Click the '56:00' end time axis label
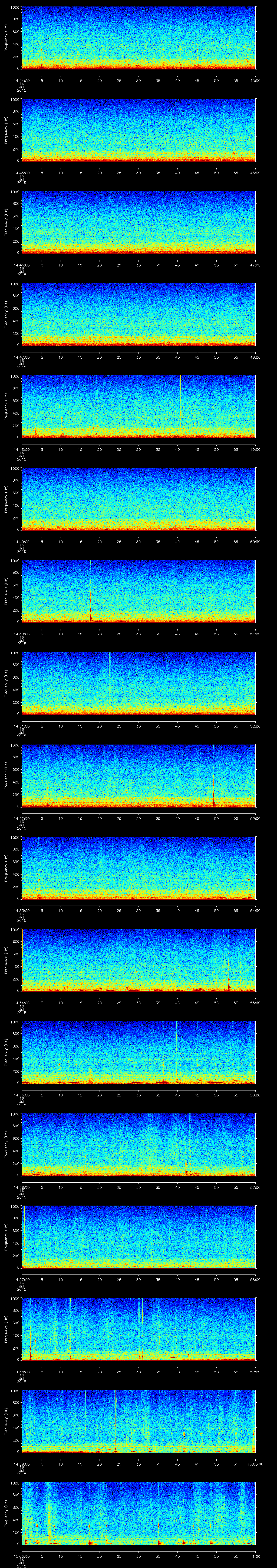This screenshot has width=277, height=1568. tap(255, 1095)
